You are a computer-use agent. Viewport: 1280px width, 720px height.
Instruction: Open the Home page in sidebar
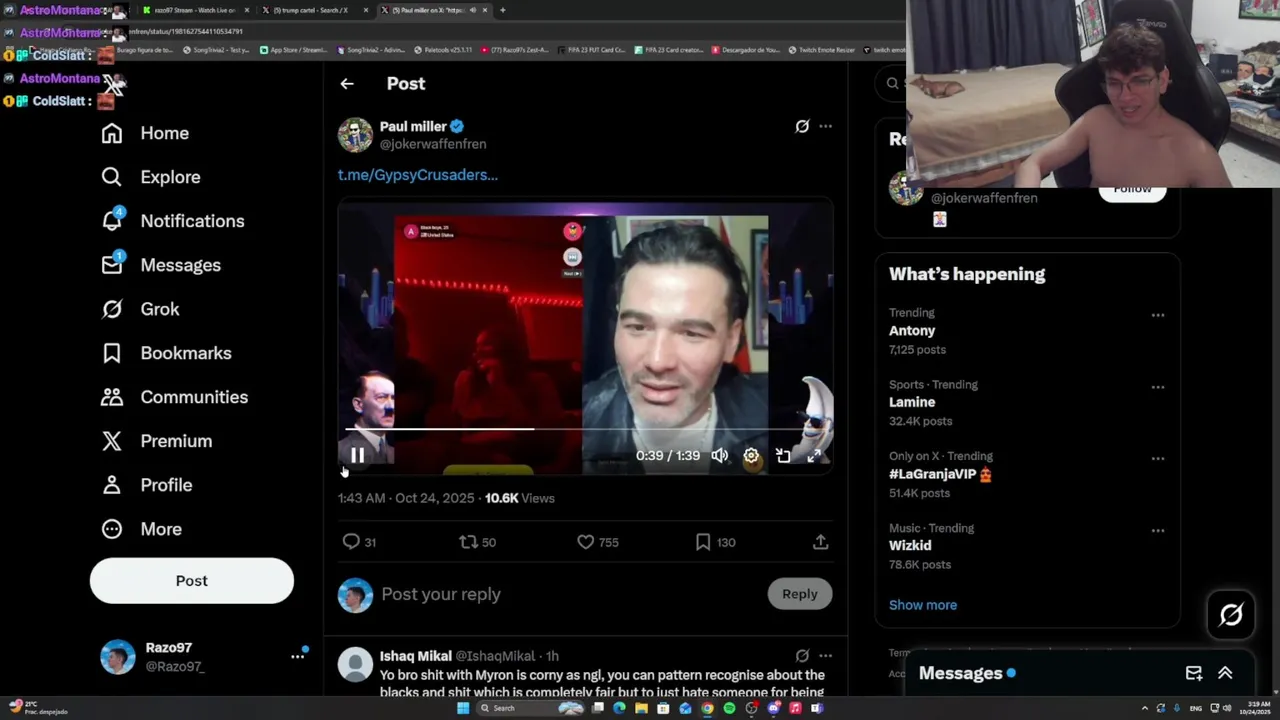coord(145,133)
